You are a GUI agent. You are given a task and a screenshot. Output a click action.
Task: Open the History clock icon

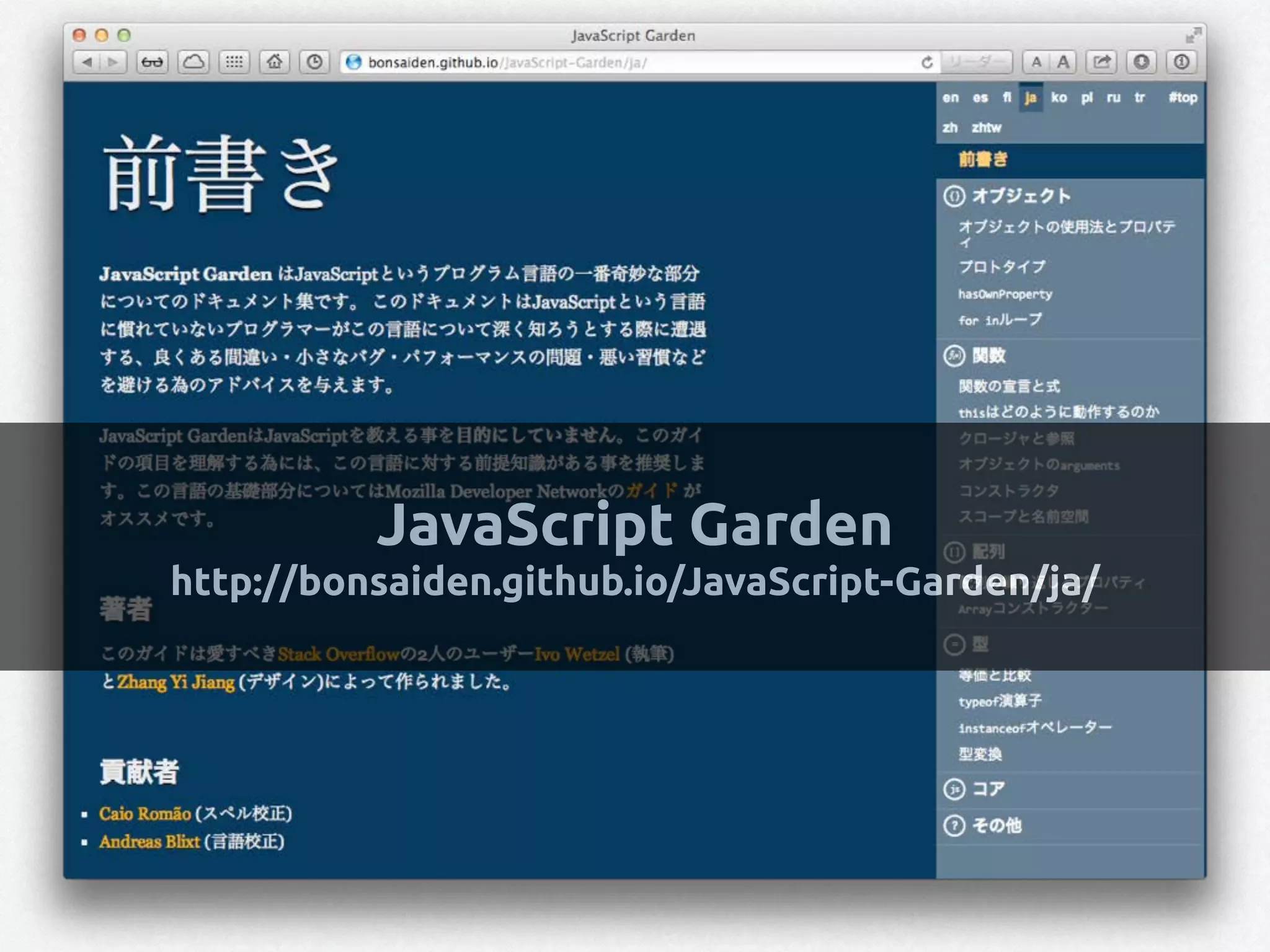[314, 62]
